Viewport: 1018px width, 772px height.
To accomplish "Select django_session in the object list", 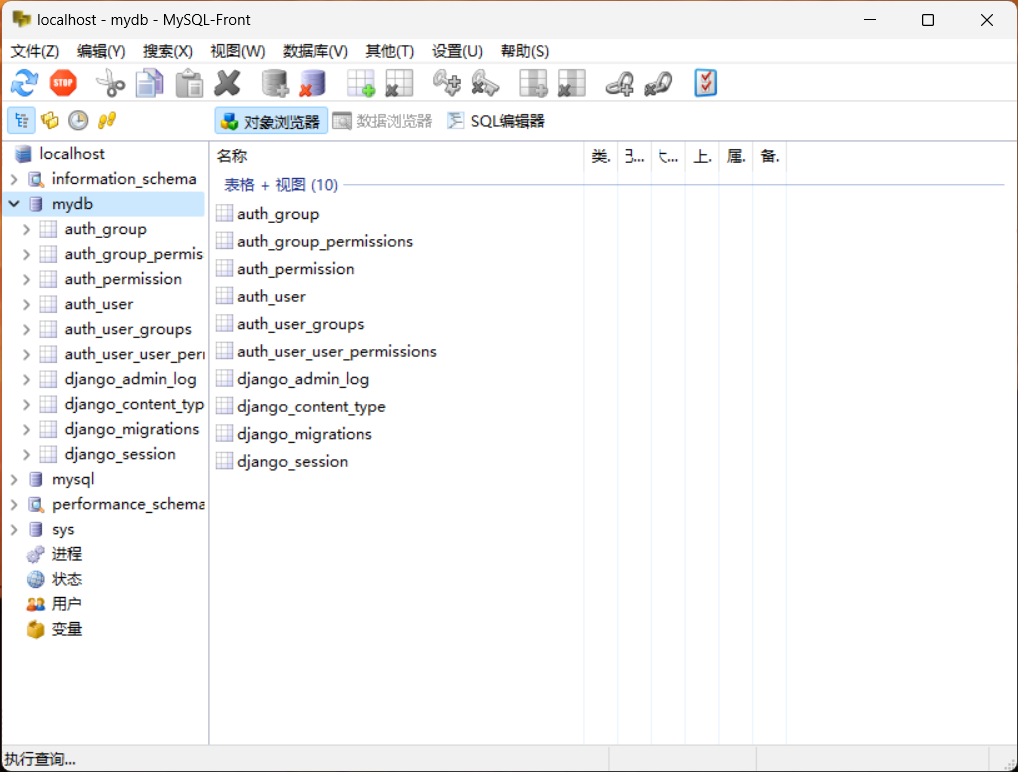I will tap(292, 462).
